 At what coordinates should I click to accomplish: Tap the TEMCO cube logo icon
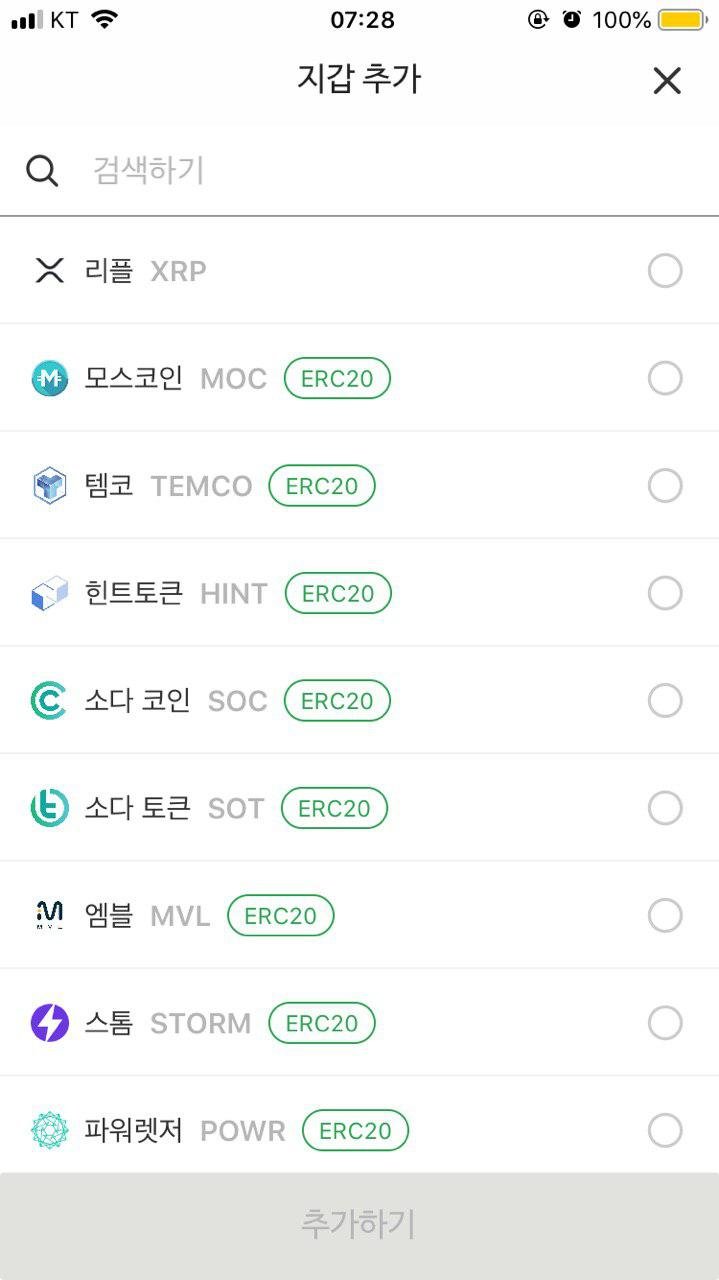click(x=49, y=486)
